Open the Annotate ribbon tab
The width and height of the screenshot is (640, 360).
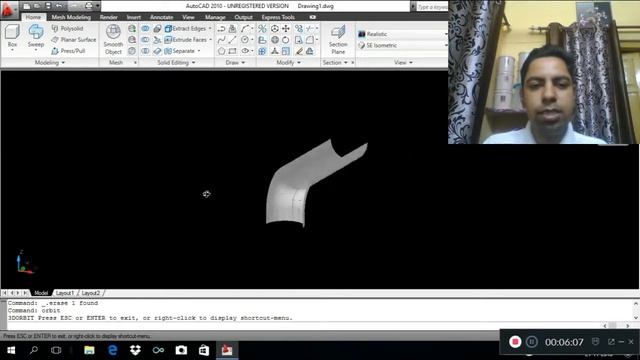(x=162, y=17)
